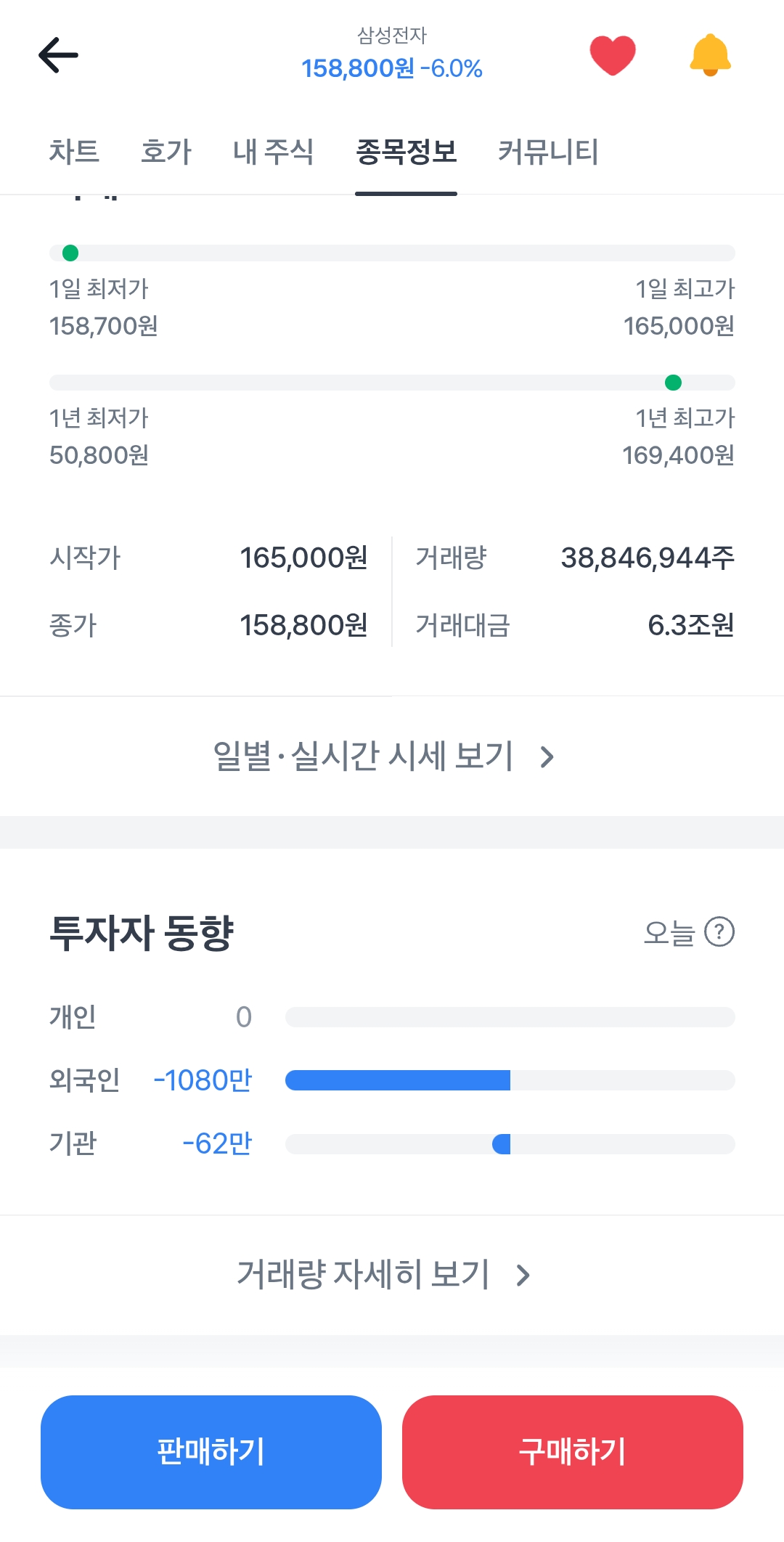This screenshot has width=784, height=1542.
Task: Tap the question mark help icon
Action: [x=719, y=931]
